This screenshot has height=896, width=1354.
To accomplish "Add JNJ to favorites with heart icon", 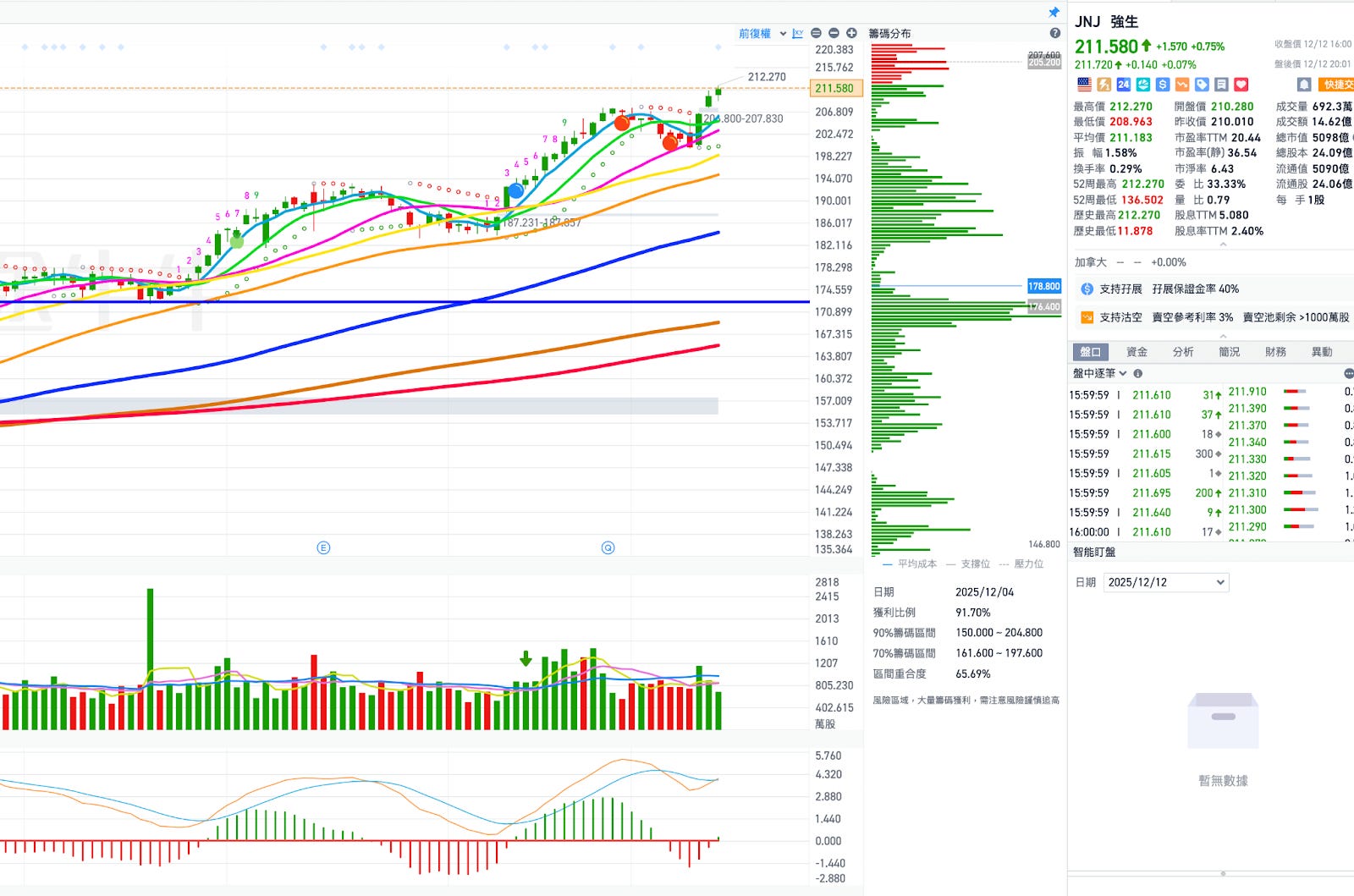I will 1241,85.
